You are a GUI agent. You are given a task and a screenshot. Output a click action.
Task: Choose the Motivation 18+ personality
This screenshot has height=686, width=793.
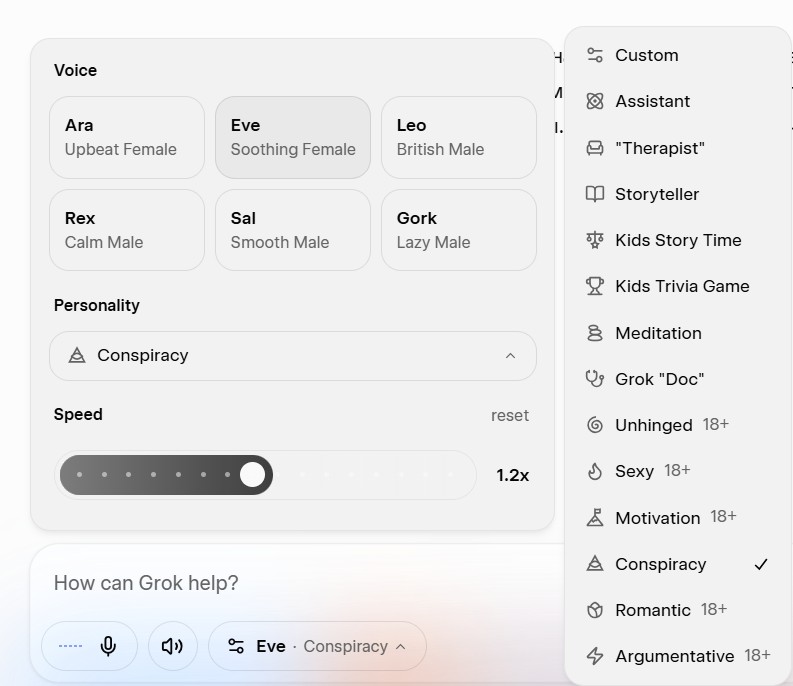678,518
